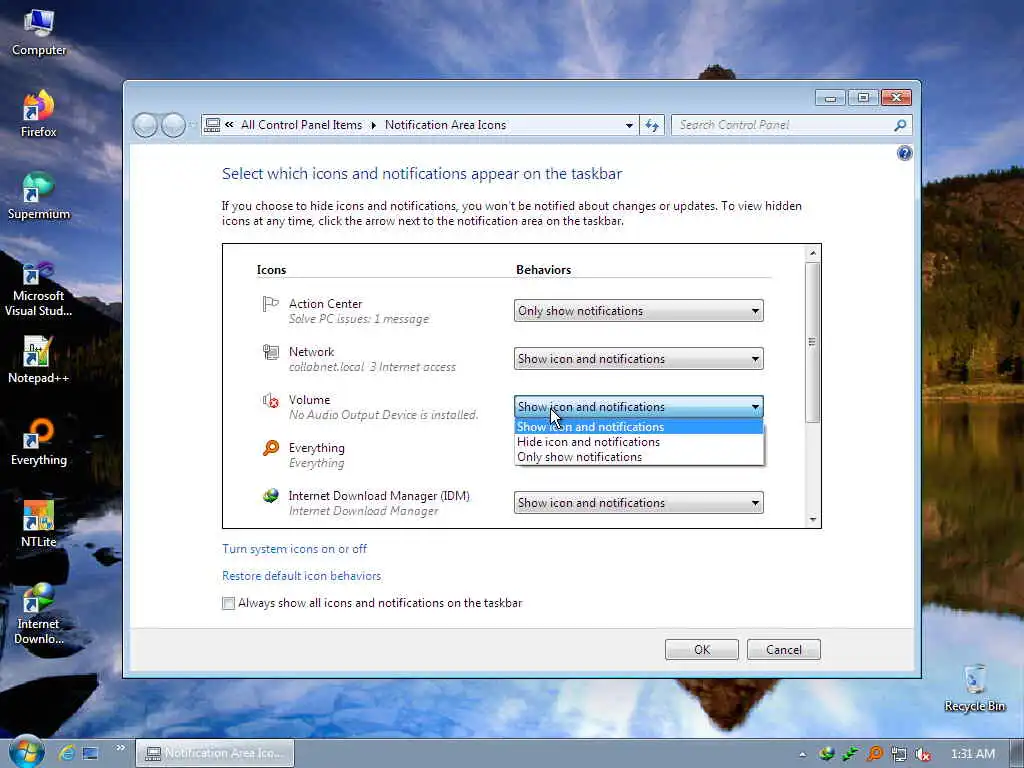Expand the arrow after All Control Panel Items
The height and width of the screenshot is (768, 1024).
click(374, 125)
